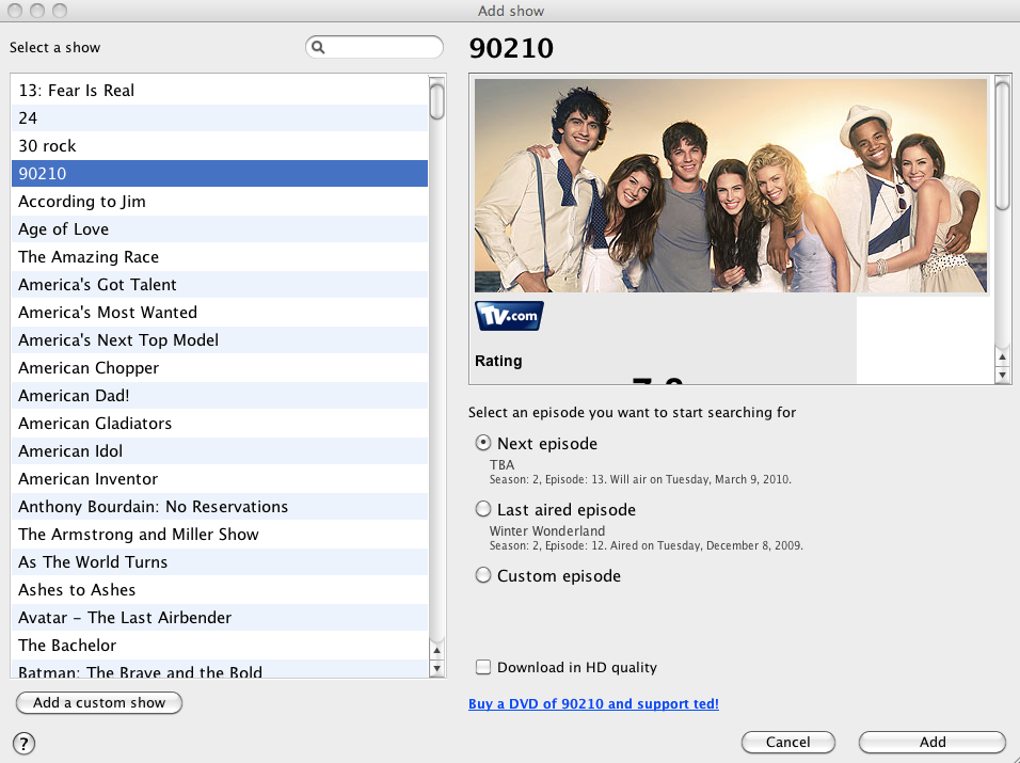This screenshot has height=763, width=1020.
Task: Select the show 24
Action: pyautogui.click(x=220, y=118)
